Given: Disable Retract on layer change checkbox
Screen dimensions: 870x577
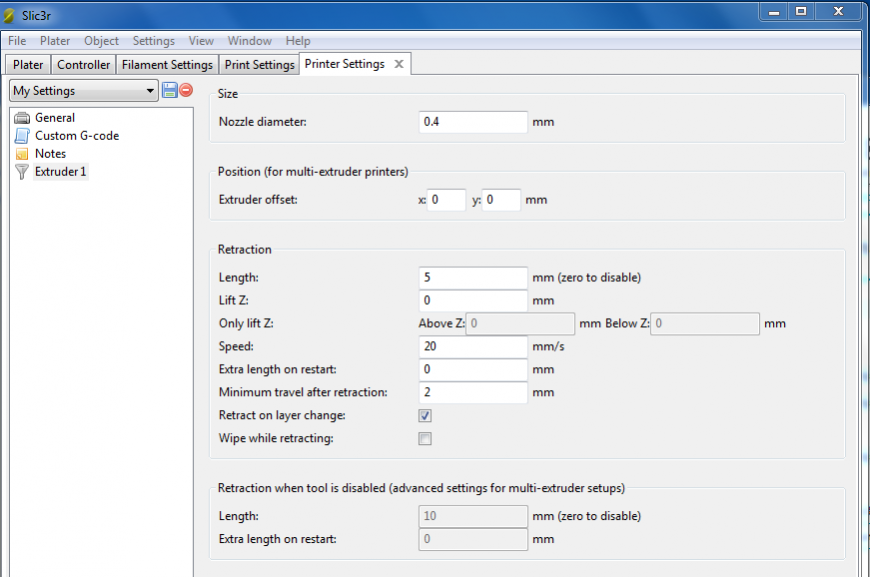Looking at the screenshot, I should (x=425, y=416).
